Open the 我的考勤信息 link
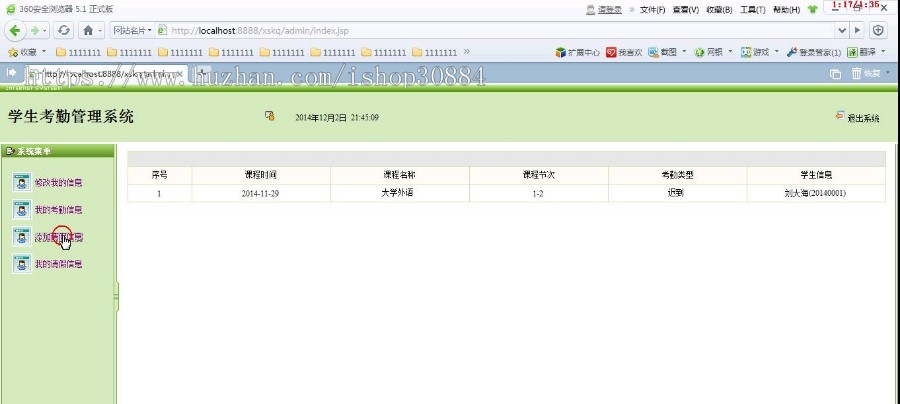 coord(59,210)
